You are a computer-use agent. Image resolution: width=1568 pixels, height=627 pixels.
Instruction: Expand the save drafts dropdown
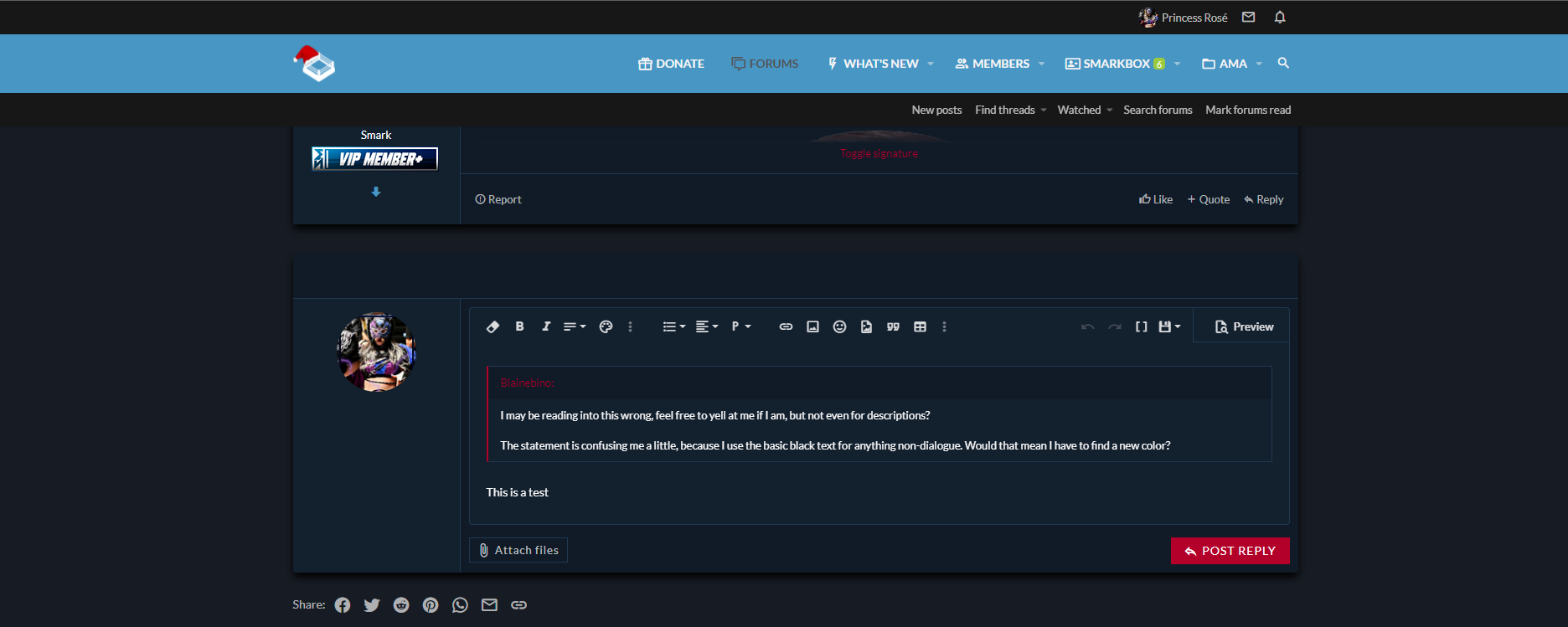coord(1169,326)
